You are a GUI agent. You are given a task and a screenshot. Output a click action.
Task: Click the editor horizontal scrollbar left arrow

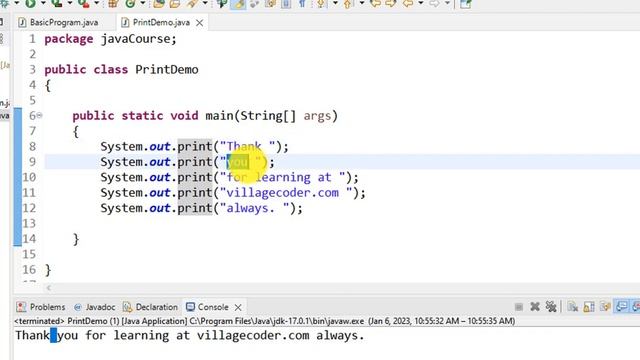click(x=49, y=288)
